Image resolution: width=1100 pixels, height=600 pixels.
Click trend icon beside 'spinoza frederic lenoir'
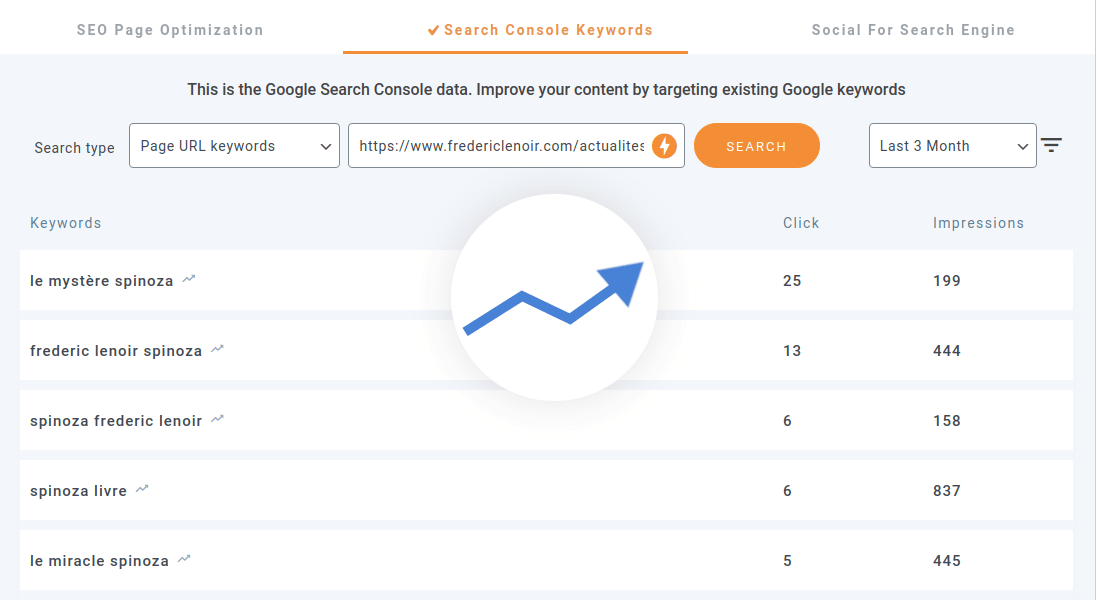(218, 420)
